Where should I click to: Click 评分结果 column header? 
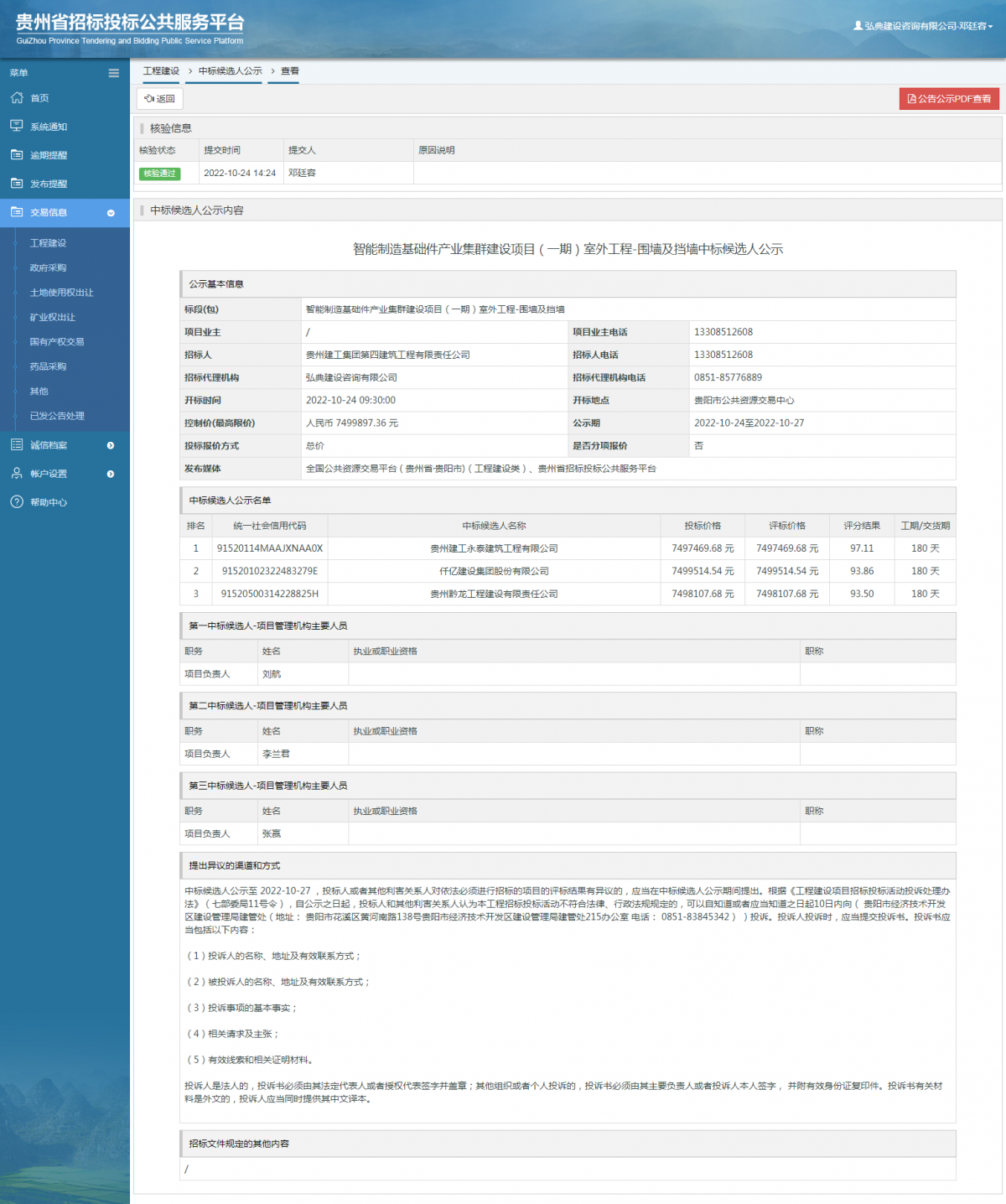[x=862, y=526]
